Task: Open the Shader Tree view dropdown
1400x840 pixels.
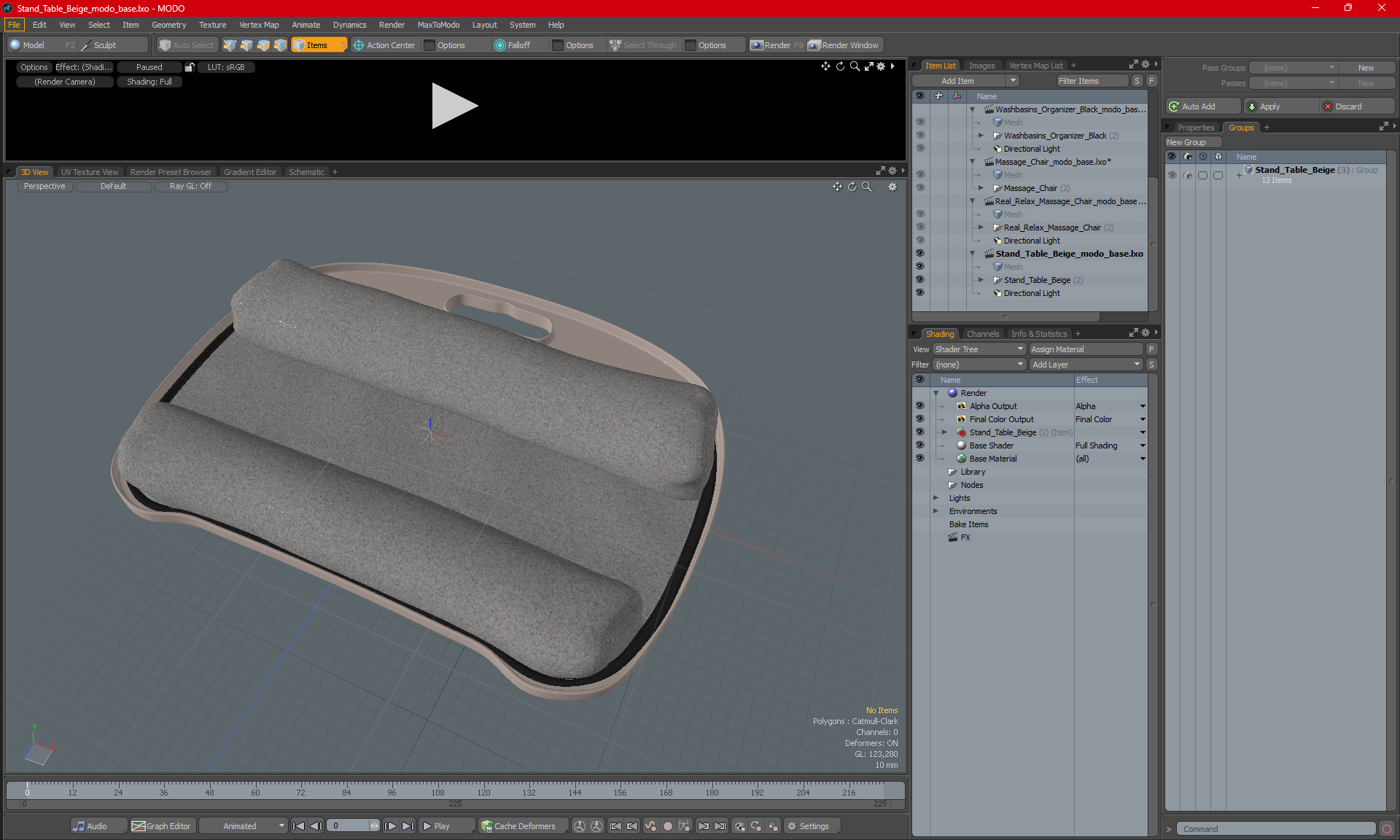Action: (979, 349)
